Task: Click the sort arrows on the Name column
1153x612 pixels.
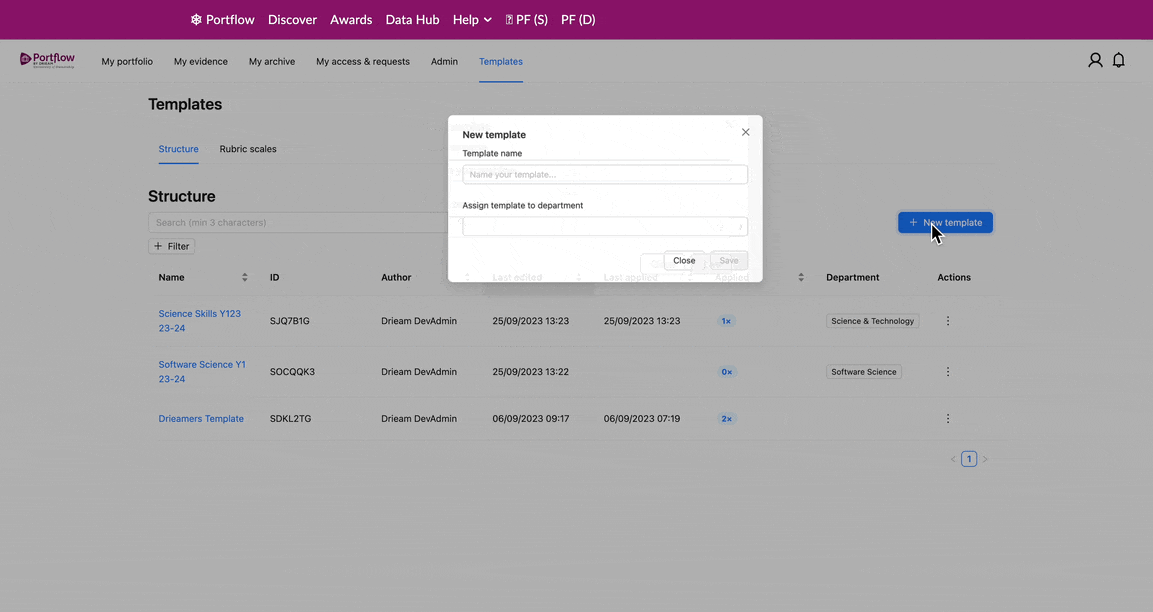Action: [x=243, y=277]
